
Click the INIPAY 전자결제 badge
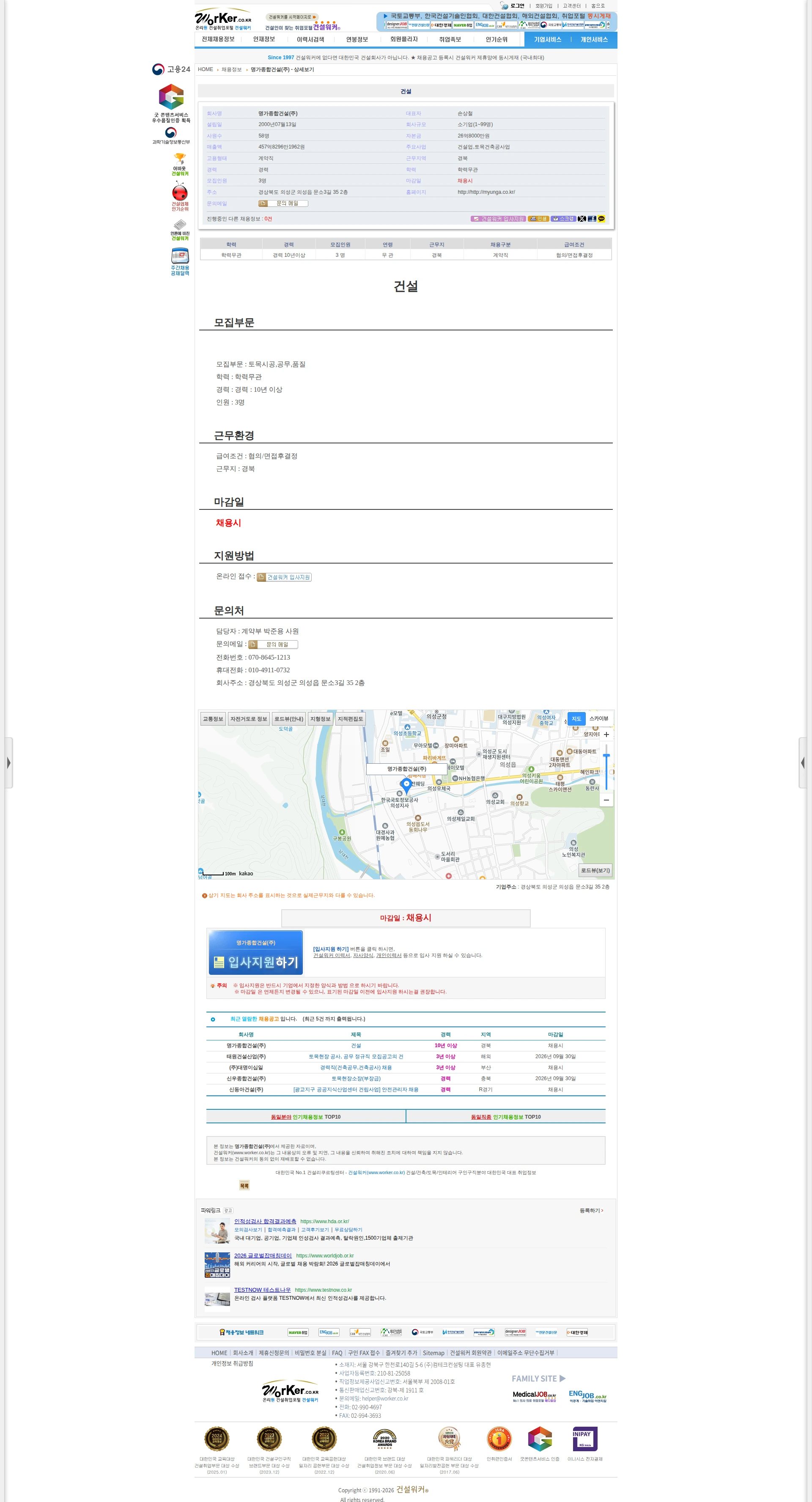click(584, 1439)
